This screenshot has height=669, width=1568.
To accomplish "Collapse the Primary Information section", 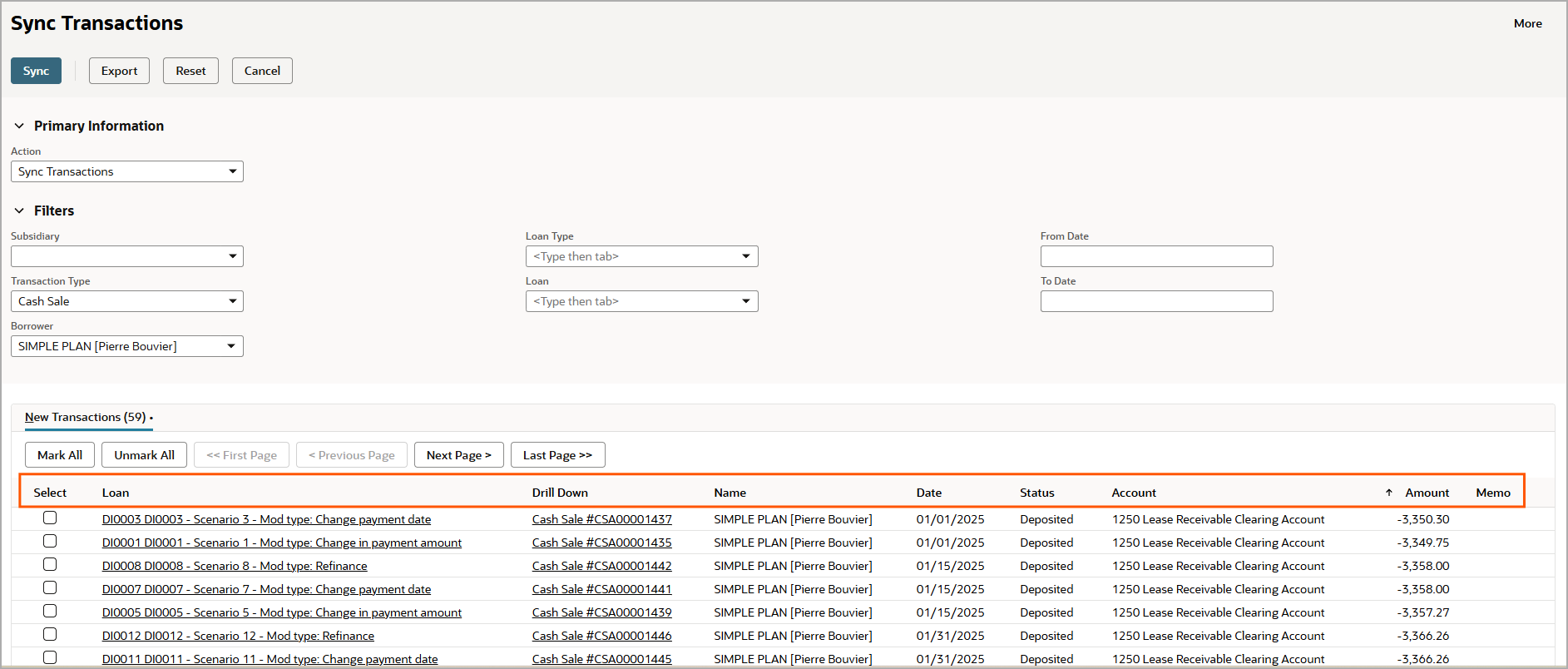I will [x=19, y=126].
